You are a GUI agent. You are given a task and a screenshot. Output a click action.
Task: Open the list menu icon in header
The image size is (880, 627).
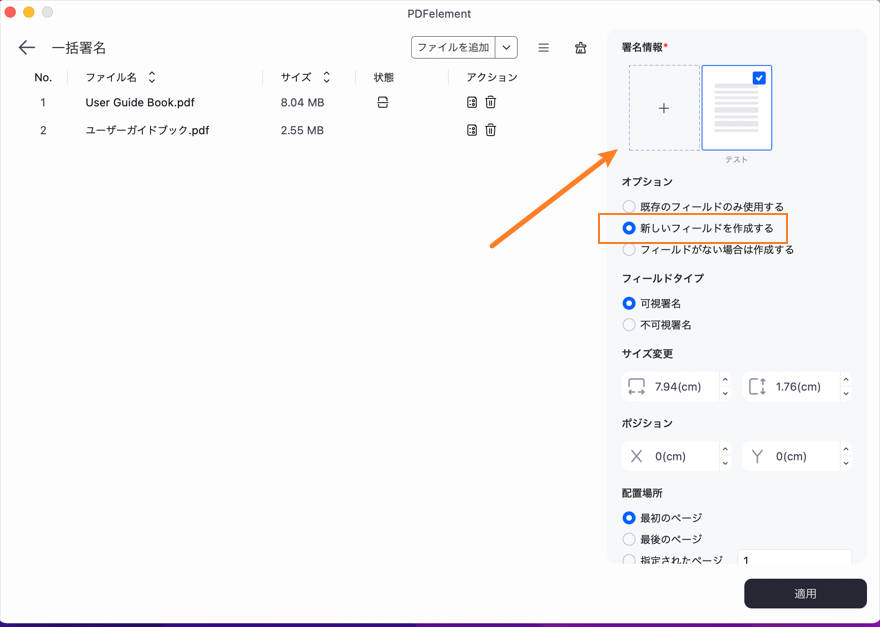(x=544, y=48)
